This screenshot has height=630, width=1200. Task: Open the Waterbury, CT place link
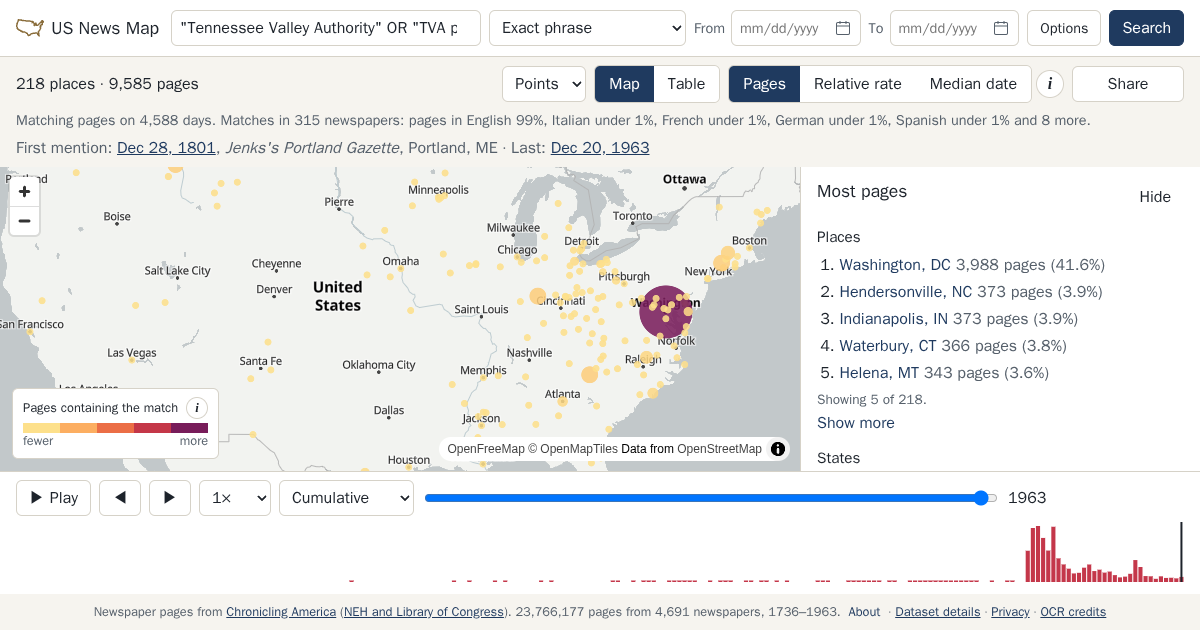point(888,346)
